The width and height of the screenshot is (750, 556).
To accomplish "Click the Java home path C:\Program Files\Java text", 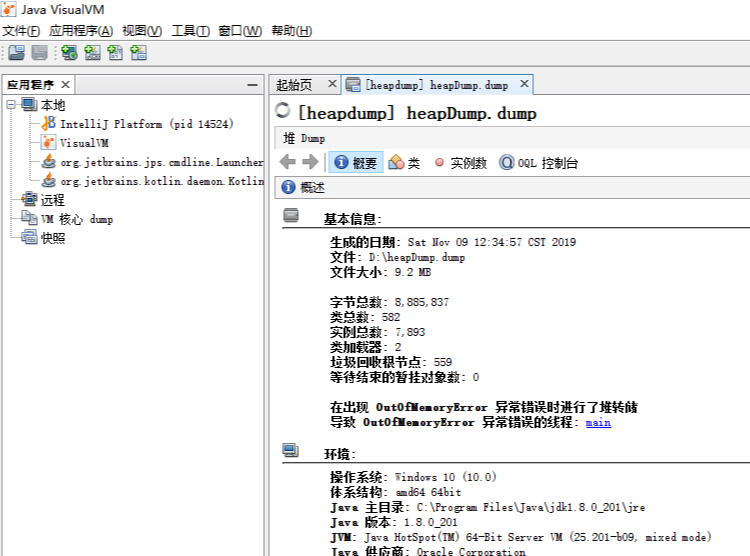I will (x=530, y=507).
